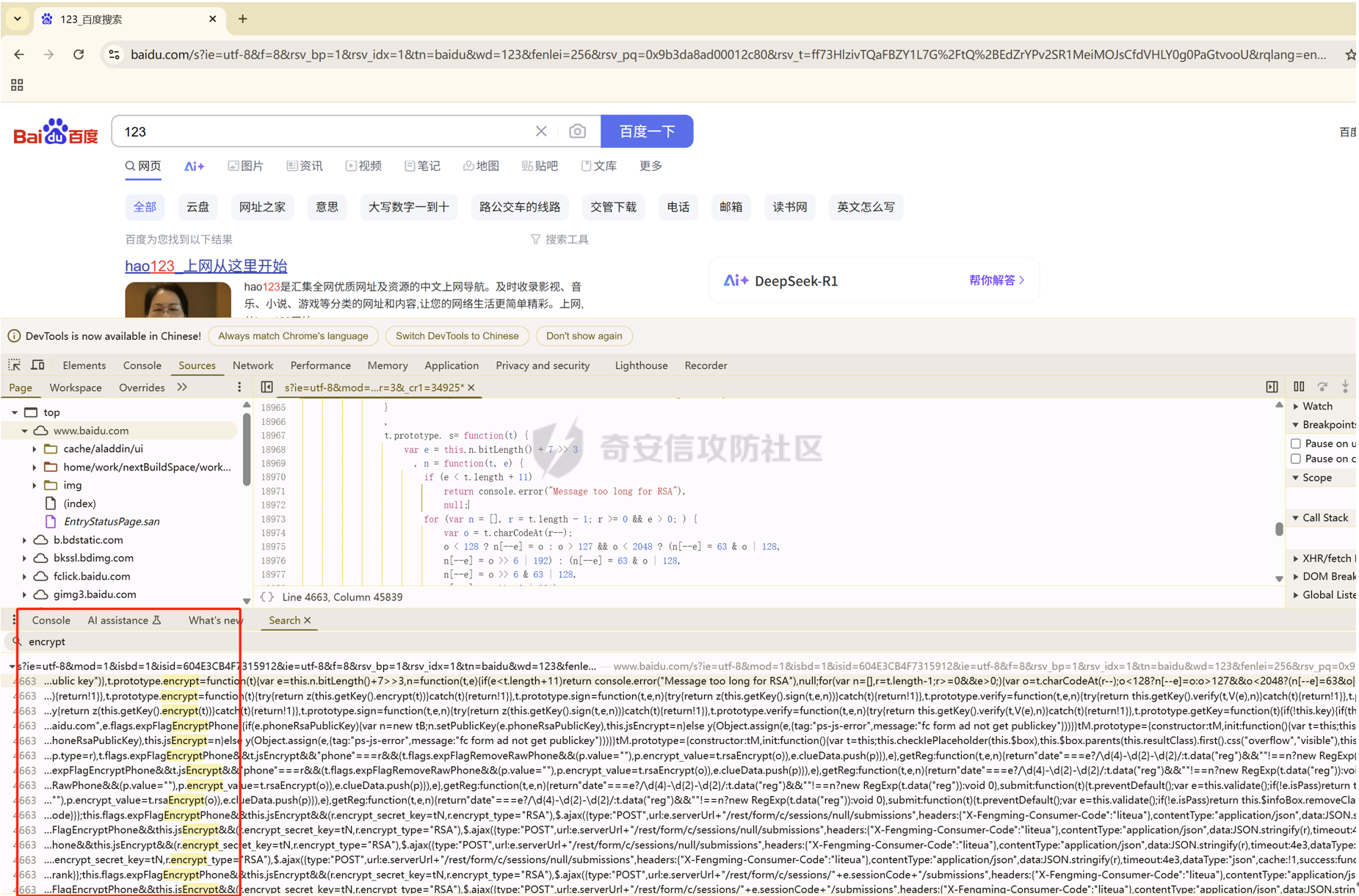Viewport: 1359px width, 896px height.
Task: Click the site information icon in address bar
Action: point(114,54)
